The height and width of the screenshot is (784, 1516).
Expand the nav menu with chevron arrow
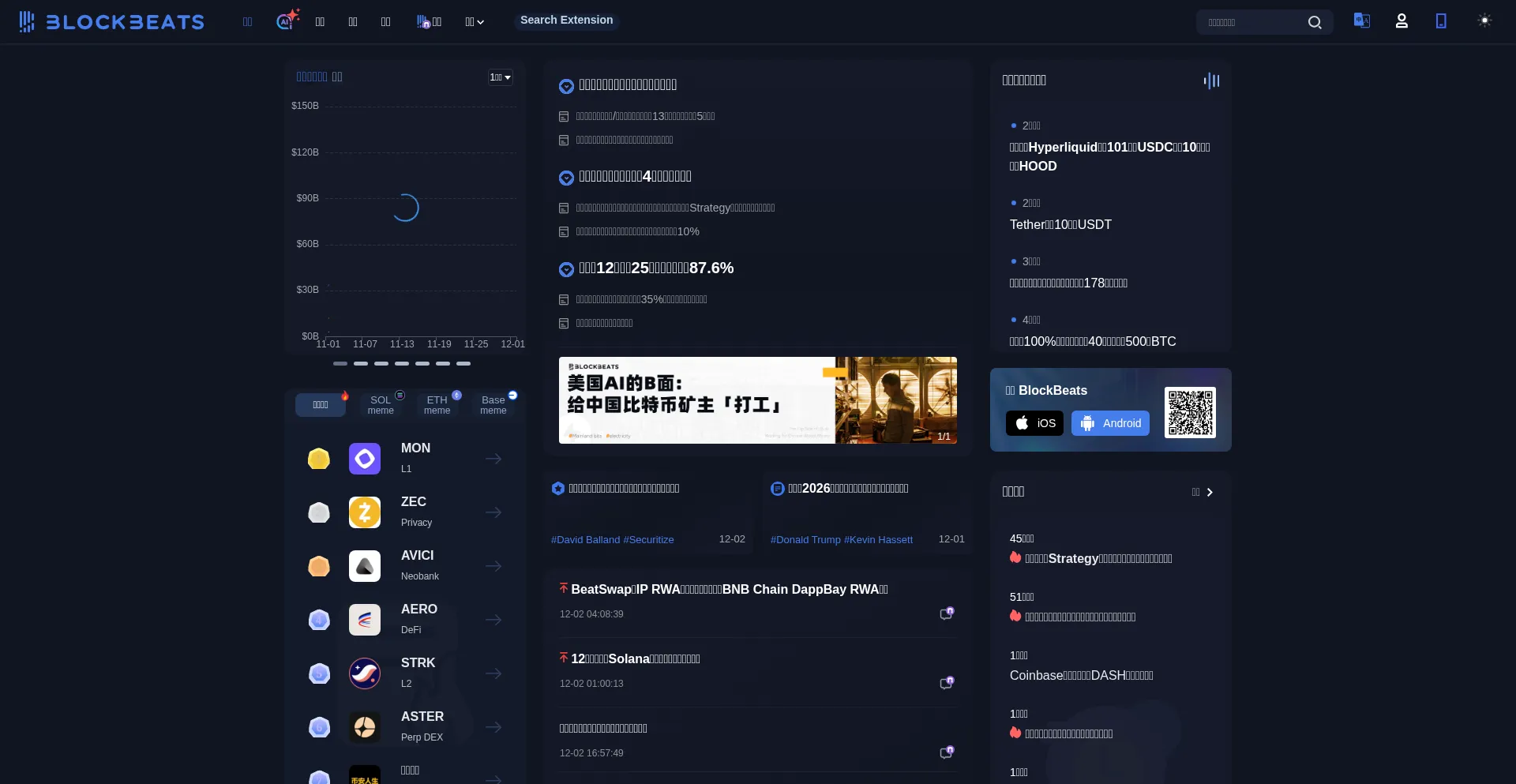coord(475,22)
